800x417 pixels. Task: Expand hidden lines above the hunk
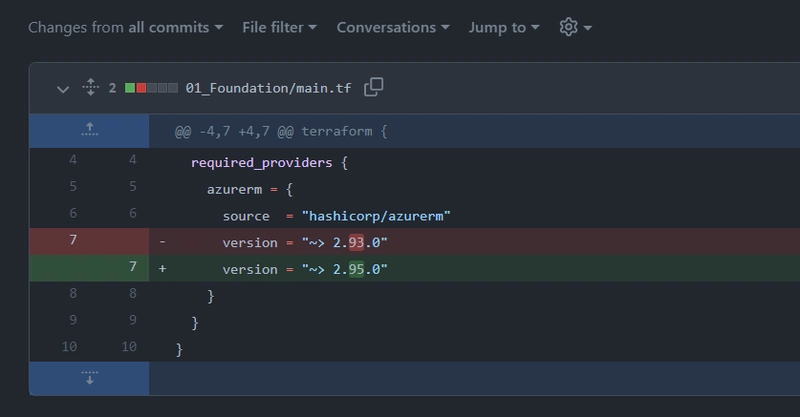point(89,131)
